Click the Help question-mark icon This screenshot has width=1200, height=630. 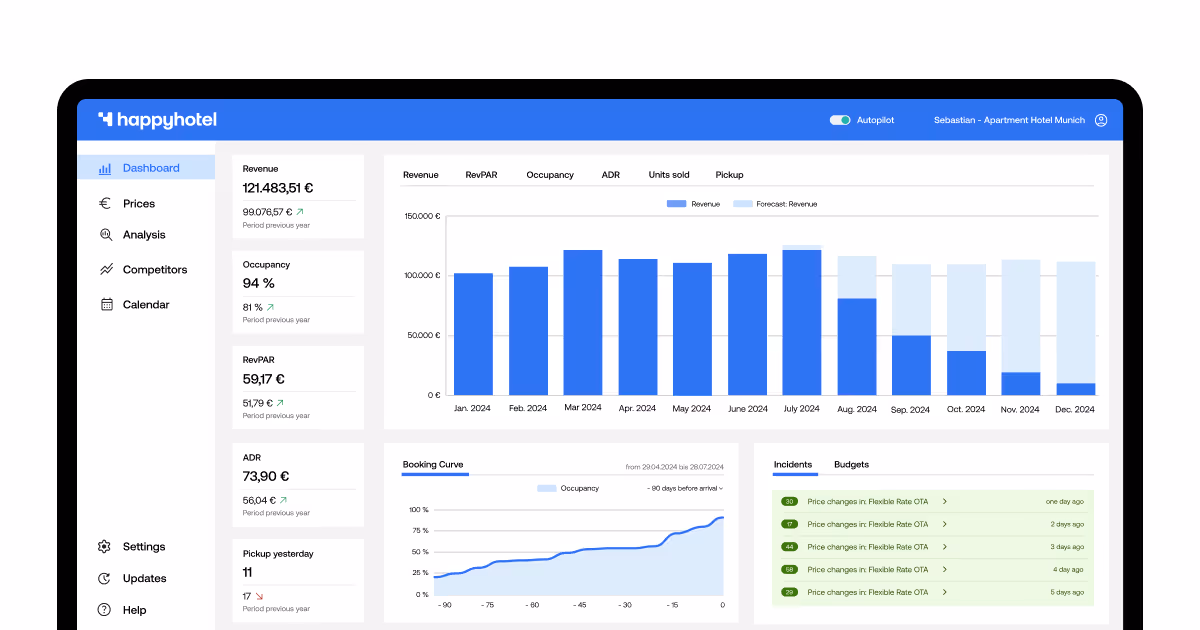click(104, 610)
